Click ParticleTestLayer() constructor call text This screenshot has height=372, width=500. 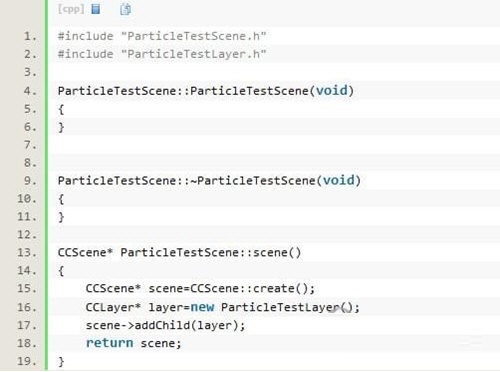coord(287,307)
